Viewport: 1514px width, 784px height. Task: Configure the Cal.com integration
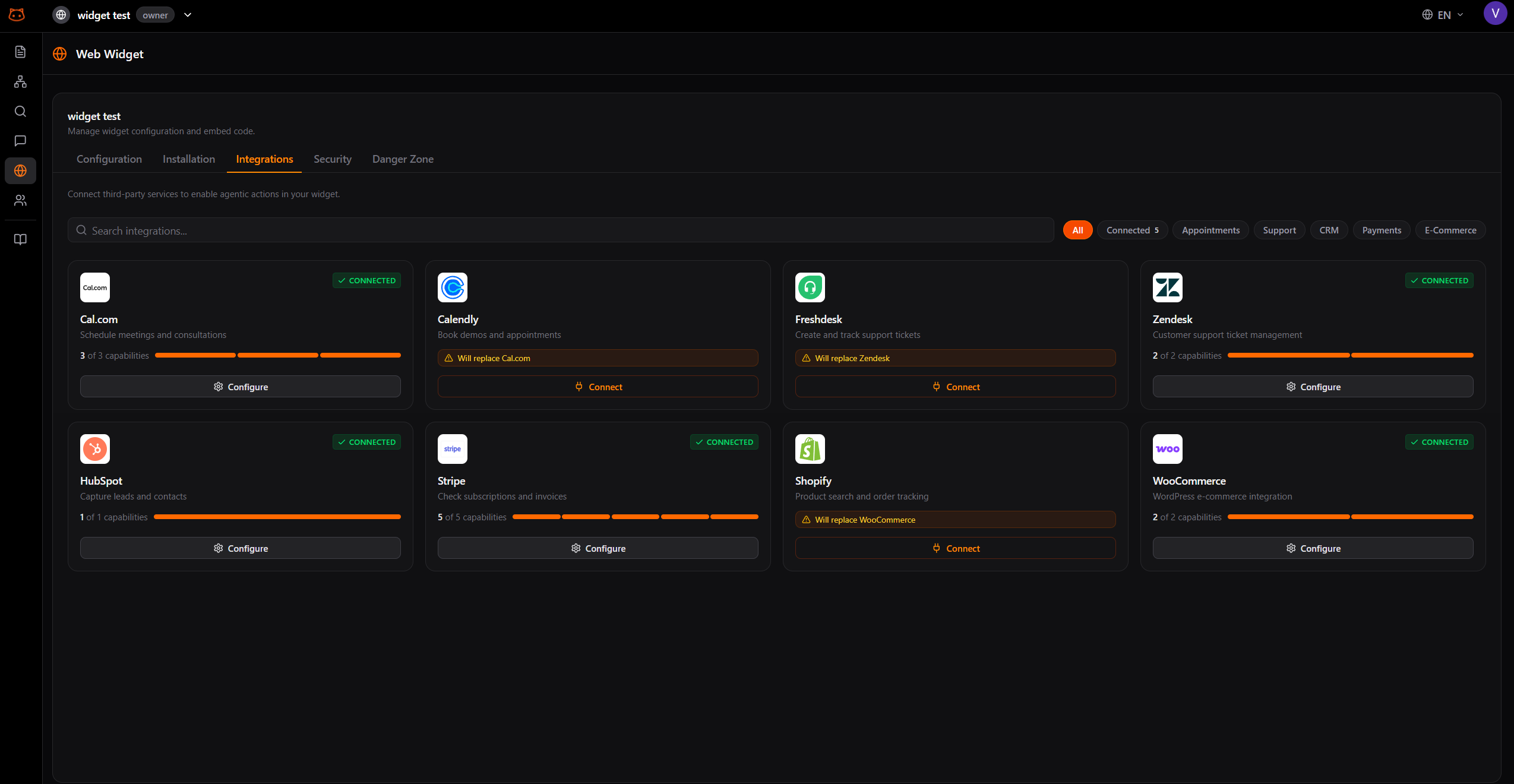241,387
